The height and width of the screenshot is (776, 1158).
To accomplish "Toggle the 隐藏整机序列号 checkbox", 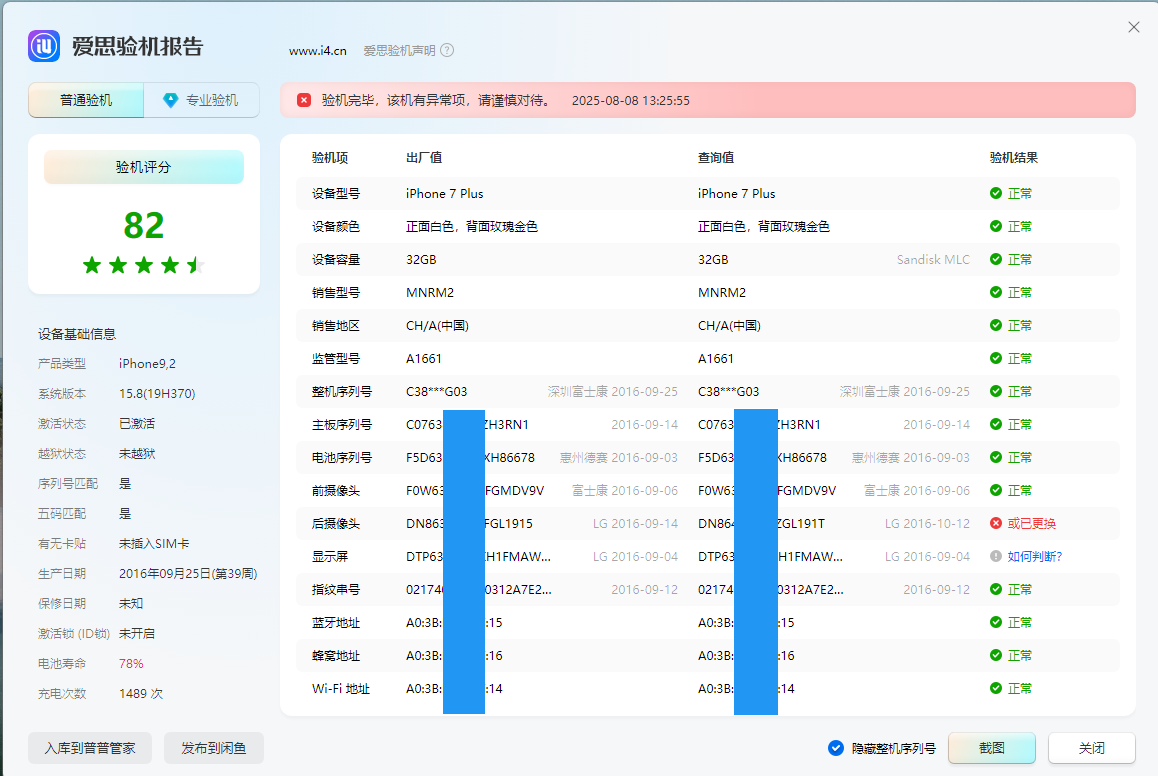I will point(835,748).
